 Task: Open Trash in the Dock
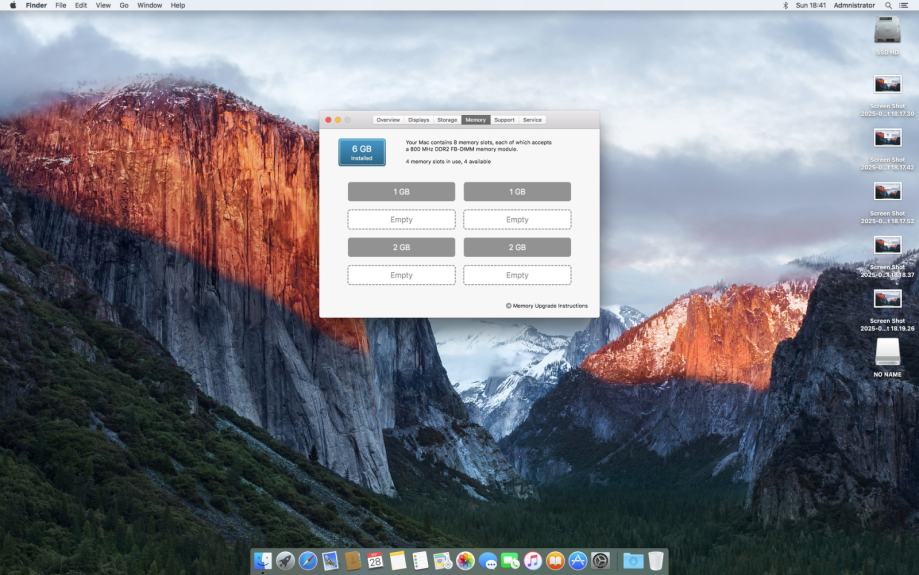coord(655,561)
